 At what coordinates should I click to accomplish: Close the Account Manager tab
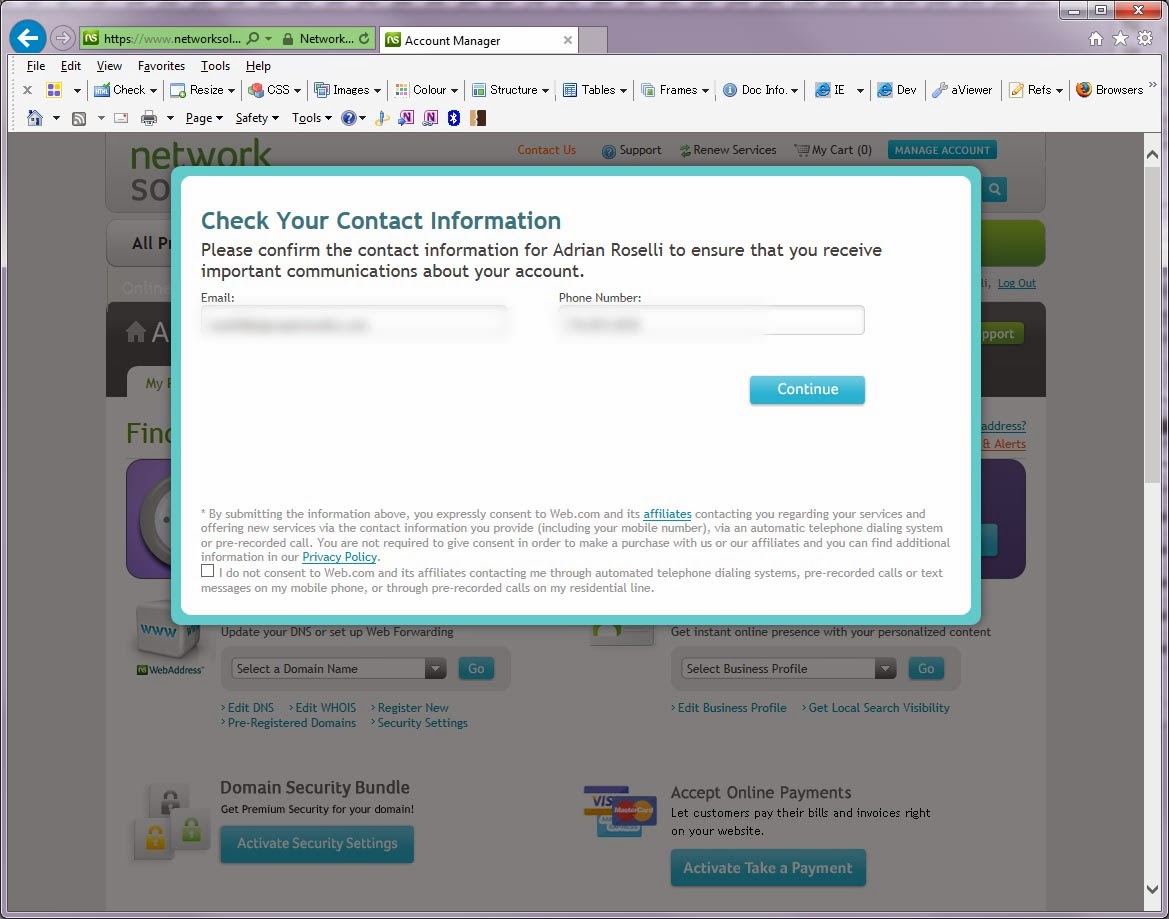567,40
